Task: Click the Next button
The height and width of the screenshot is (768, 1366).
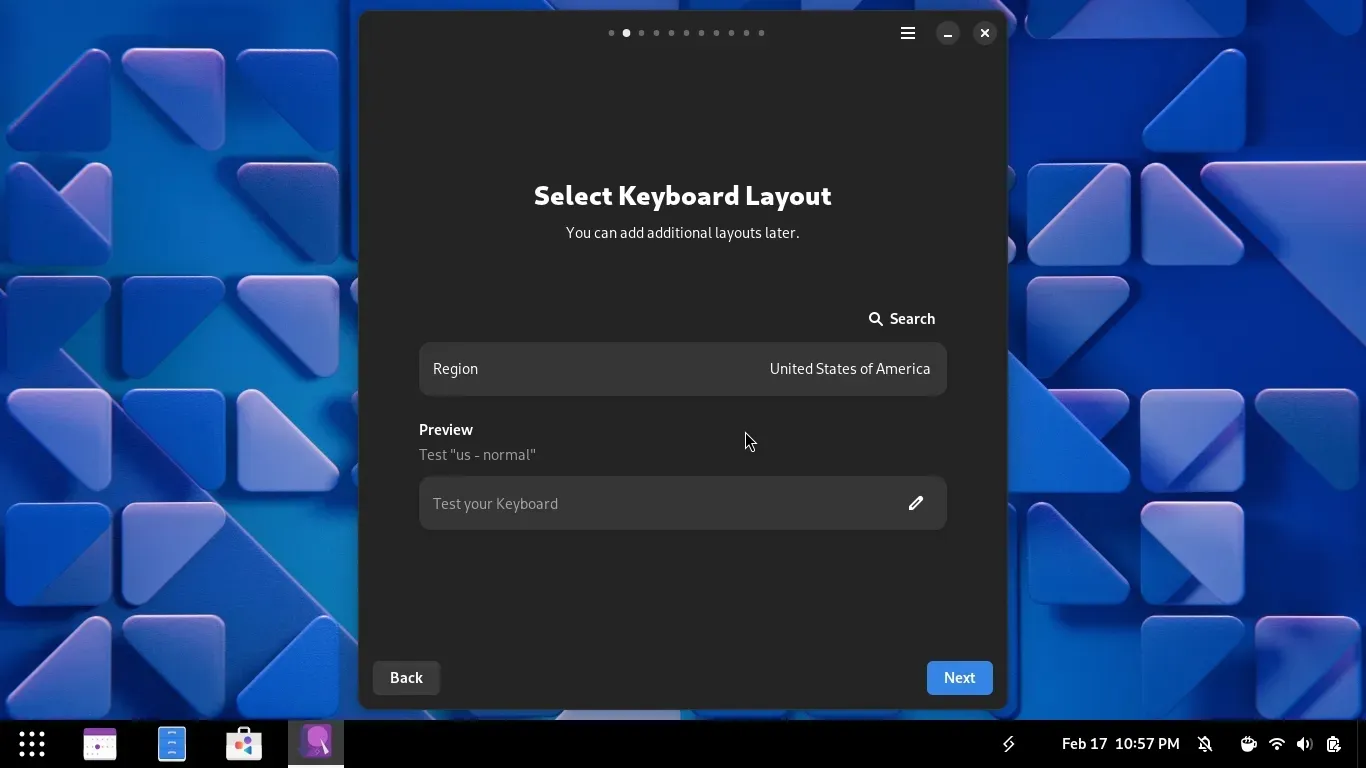Action: coord(959,678)
